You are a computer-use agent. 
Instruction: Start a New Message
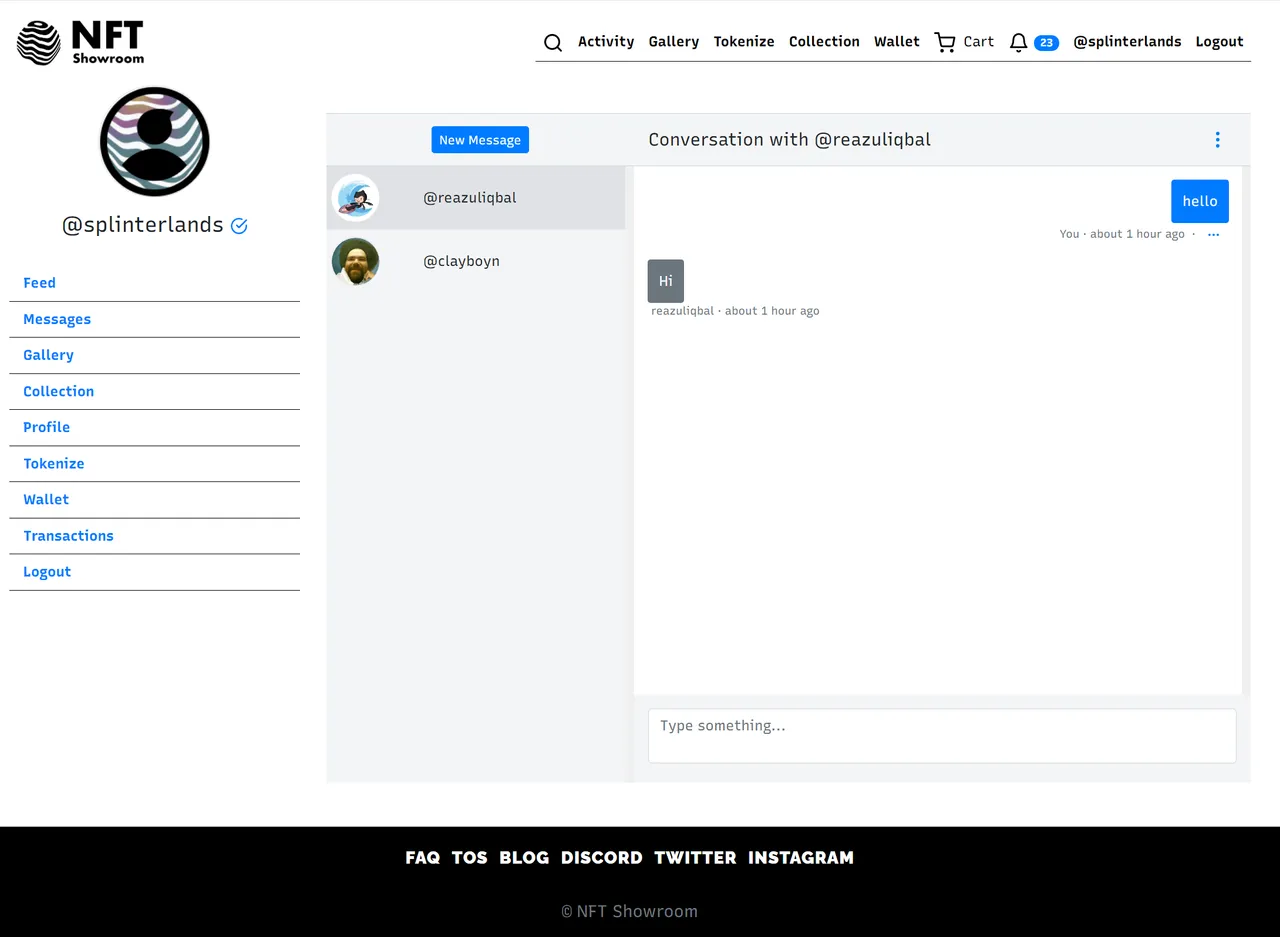point(480,140)
